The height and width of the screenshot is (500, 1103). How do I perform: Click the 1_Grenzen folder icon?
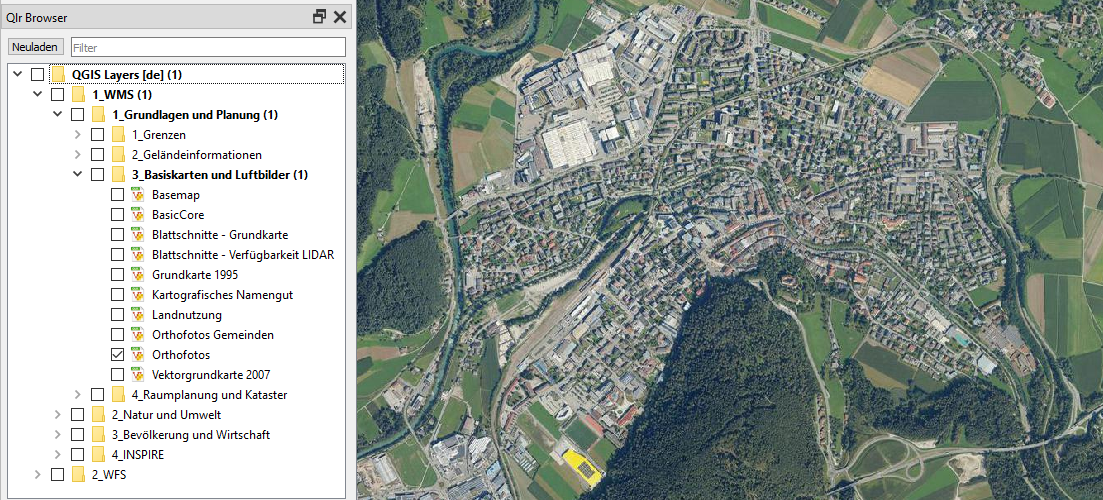[119, 135]
